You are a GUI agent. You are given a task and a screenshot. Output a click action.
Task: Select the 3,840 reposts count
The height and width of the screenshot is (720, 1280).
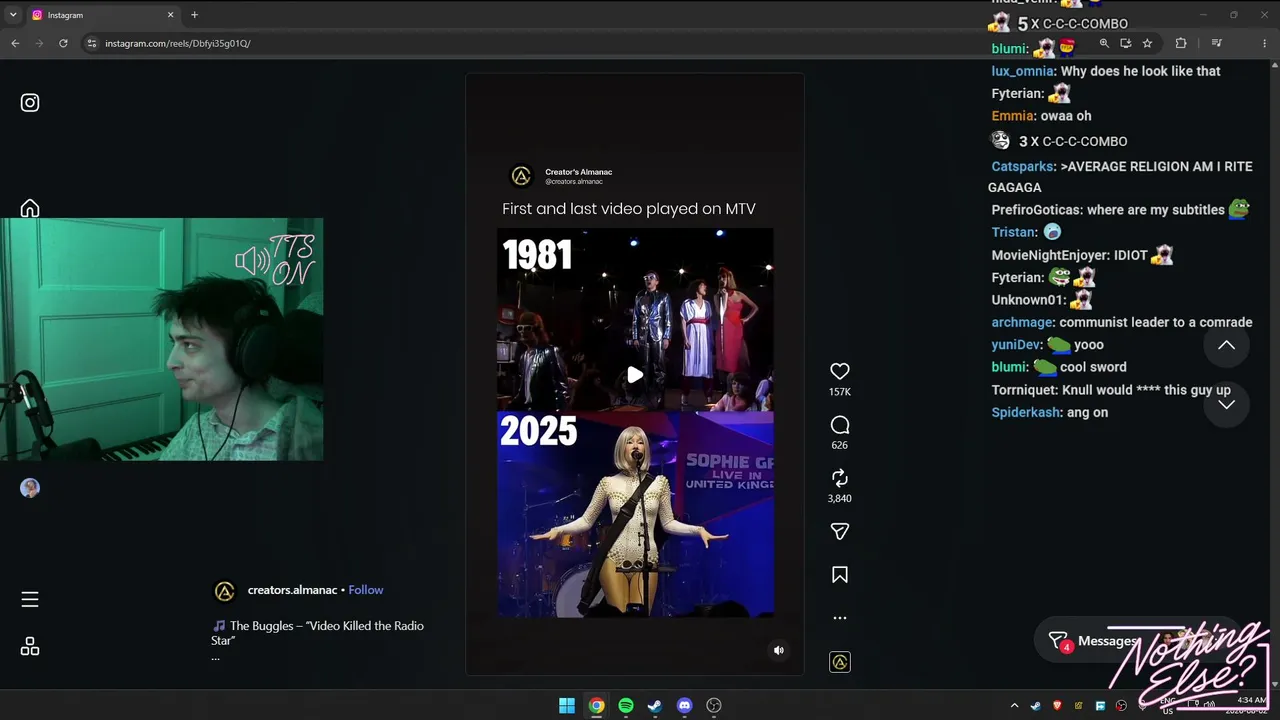pos(840,498)
